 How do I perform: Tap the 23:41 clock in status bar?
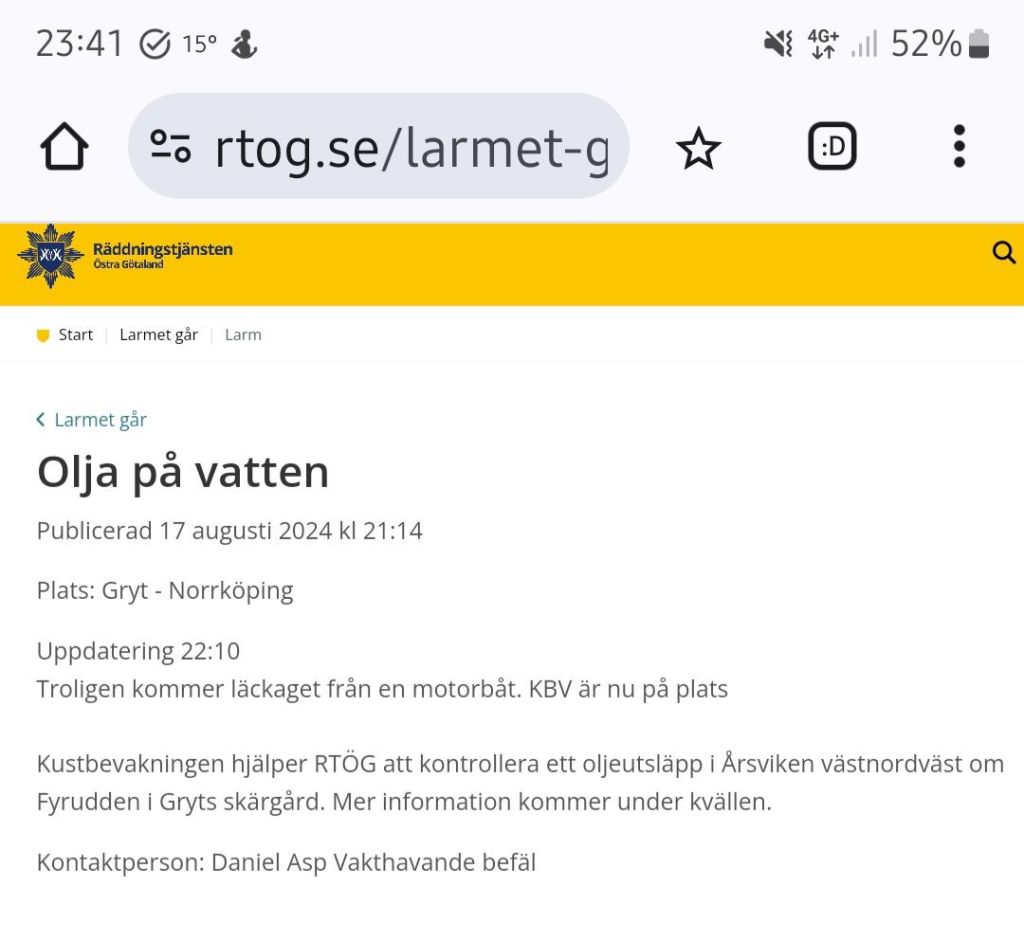80,44
